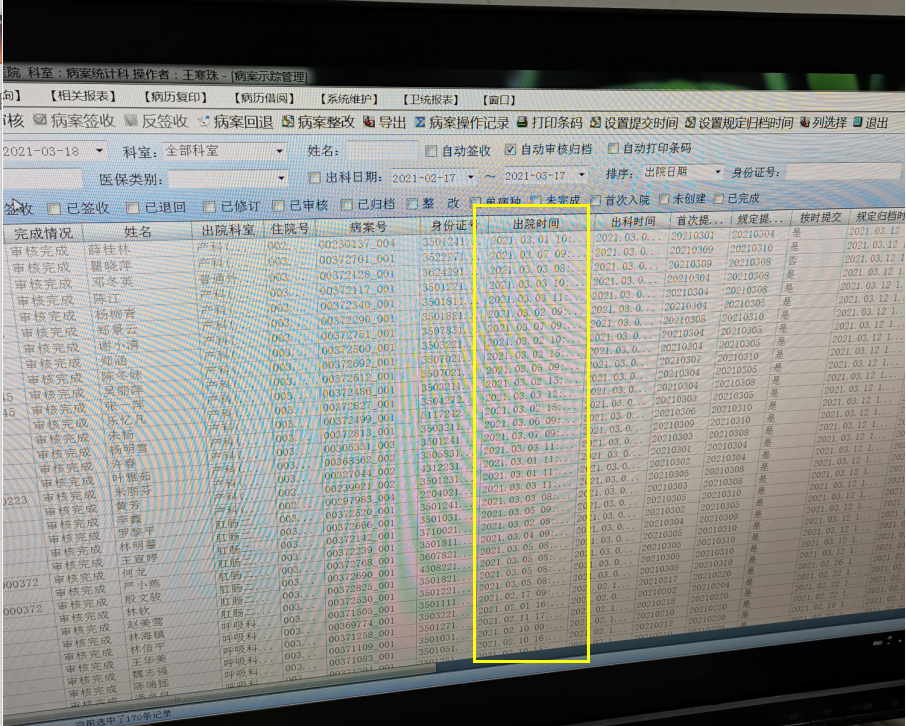Expand the 科室 全部科室 dropdown

[x=279, y=151]
